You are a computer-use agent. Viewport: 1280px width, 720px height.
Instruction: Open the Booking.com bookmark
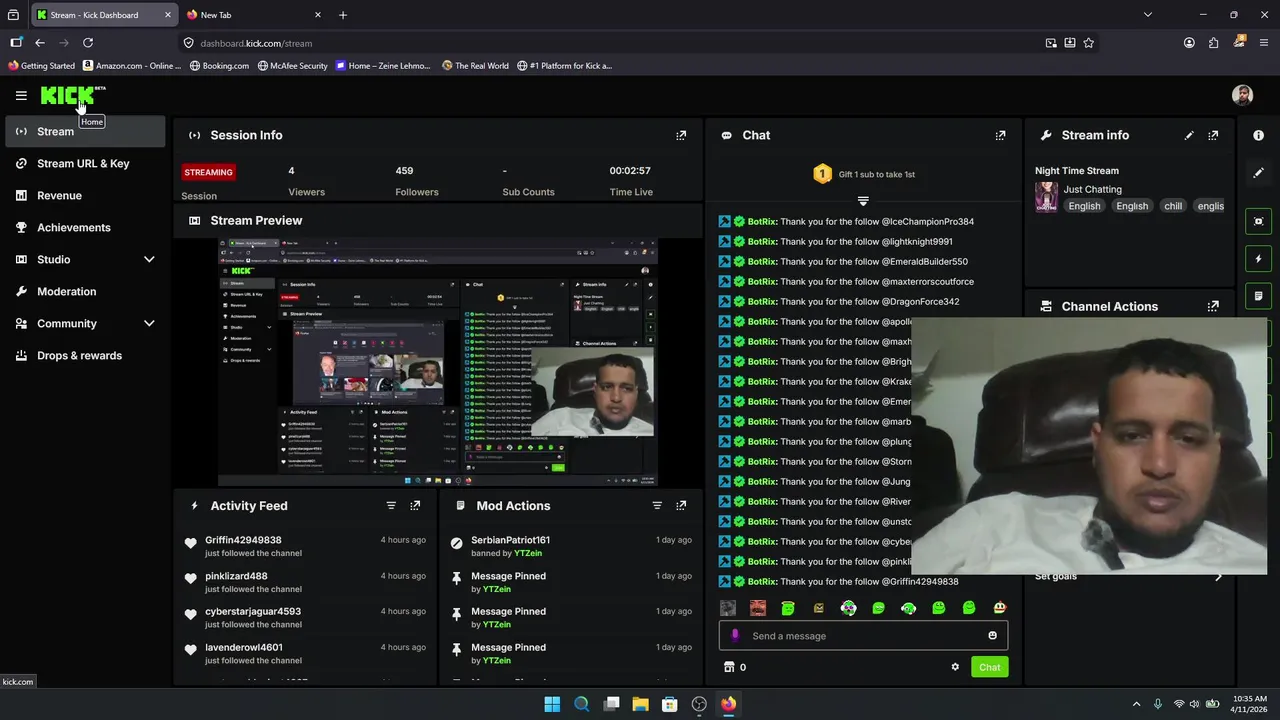click(x=219, y=66)
